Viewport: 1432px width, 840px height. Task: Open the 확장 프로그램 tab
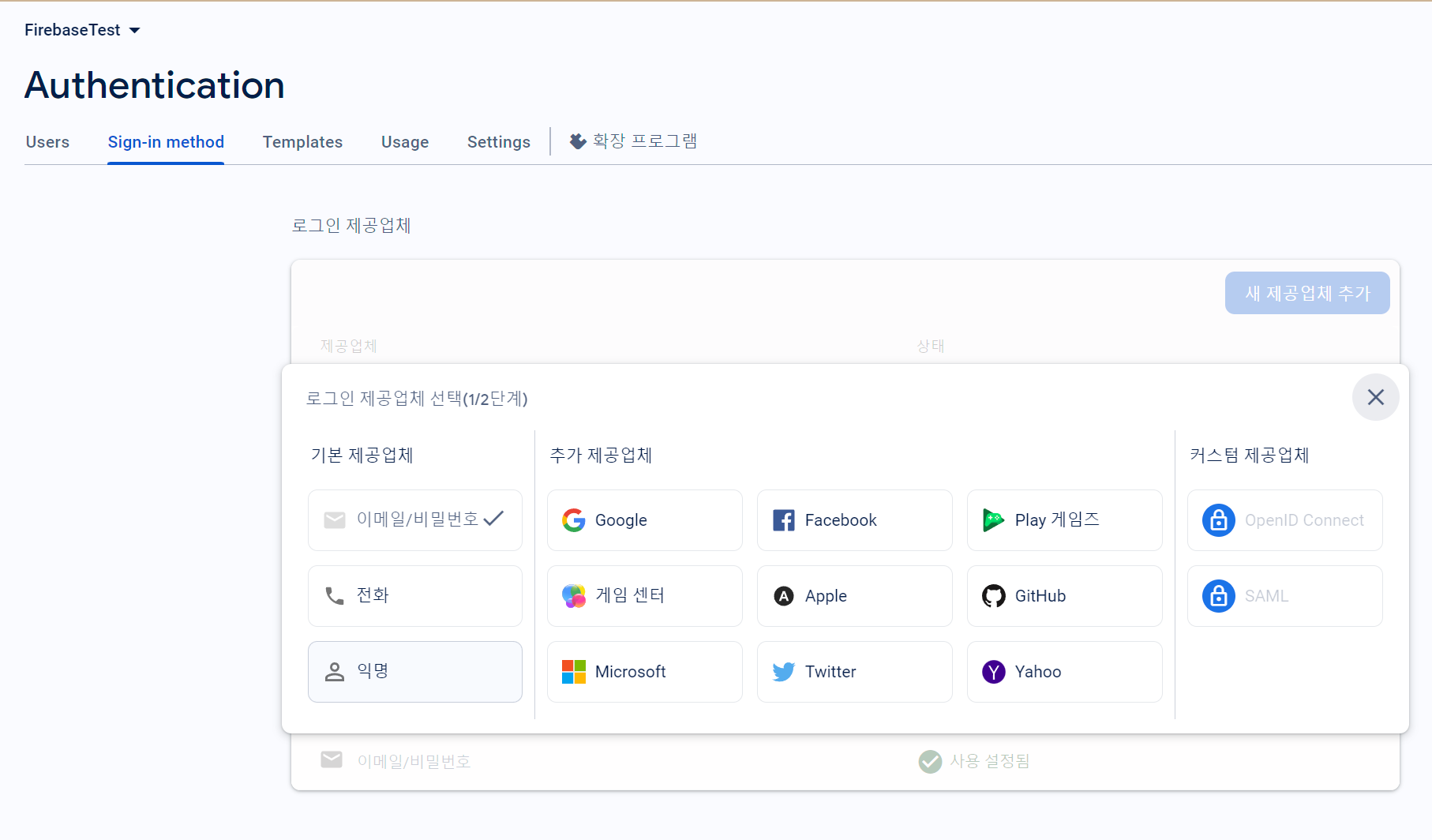point(634,141)
